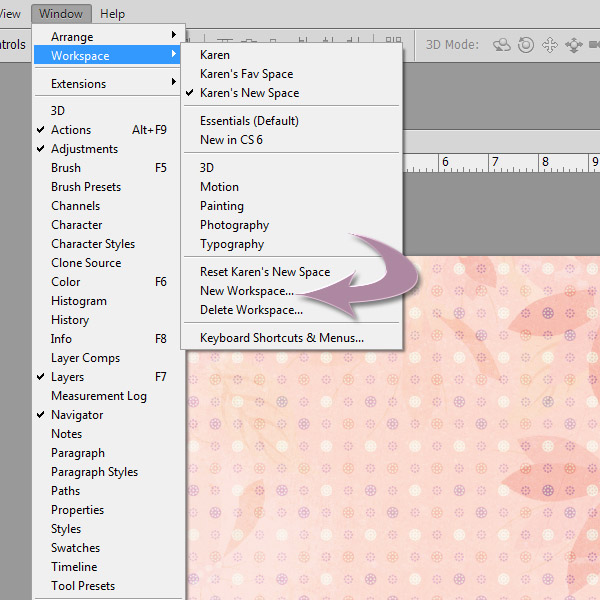
Task: Show the Character Styles panel
Action: click(107, 244)
